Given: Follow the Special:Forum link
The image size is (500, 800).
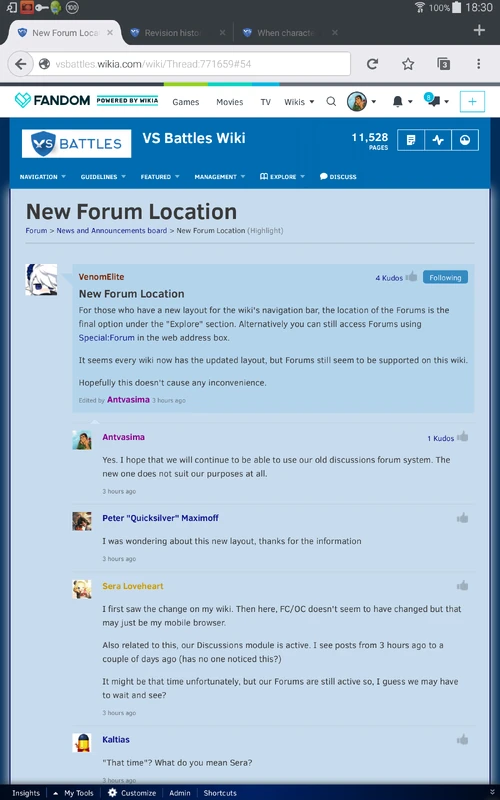Looking at the screenshot, I should tap(107, 338).
